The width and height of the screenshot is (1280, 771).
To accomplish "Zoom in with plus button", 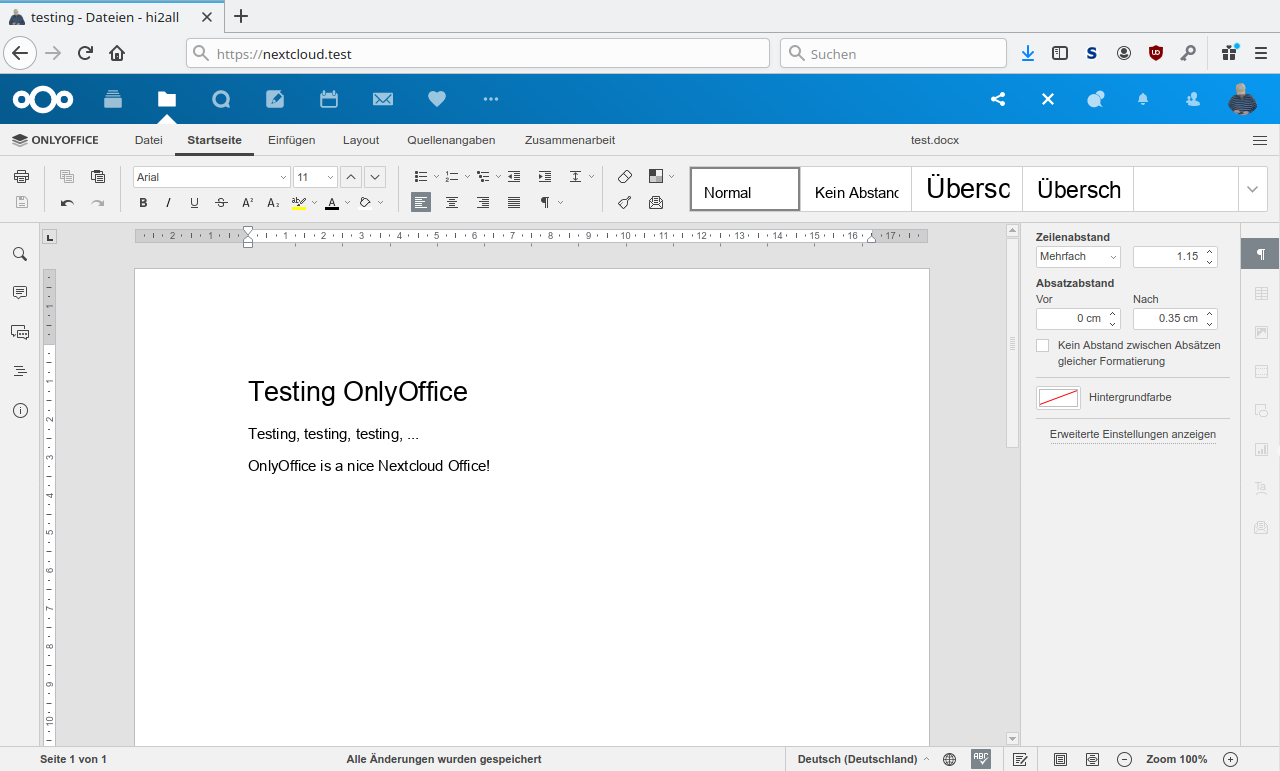I will (x=1231, y=759).
